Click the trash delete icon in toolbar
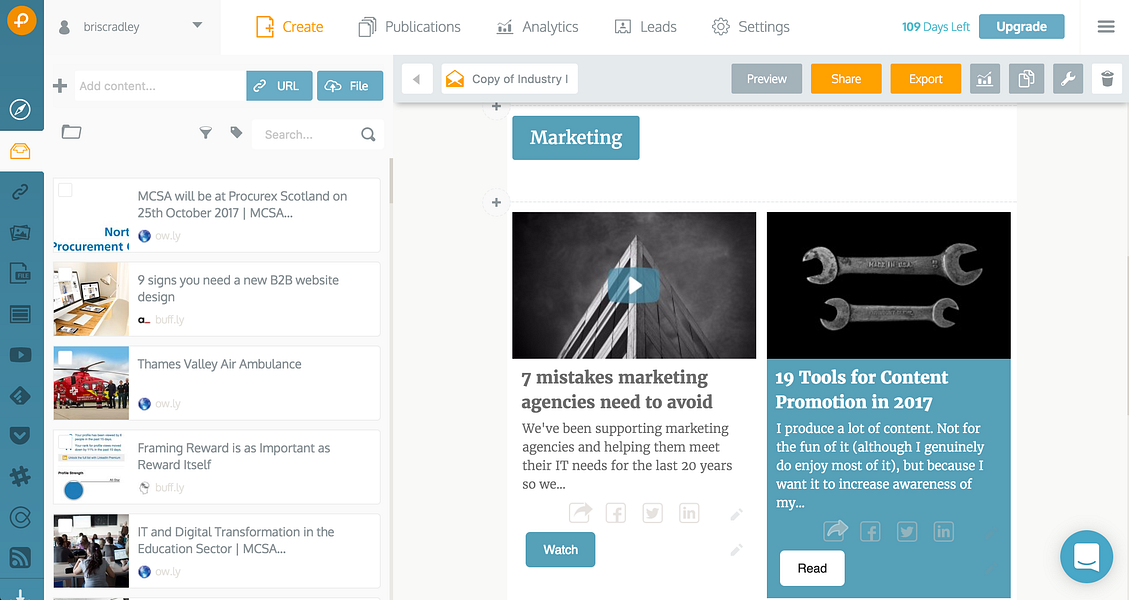The width and height of the screenshot is (1129, 600). coord(1107,79)
